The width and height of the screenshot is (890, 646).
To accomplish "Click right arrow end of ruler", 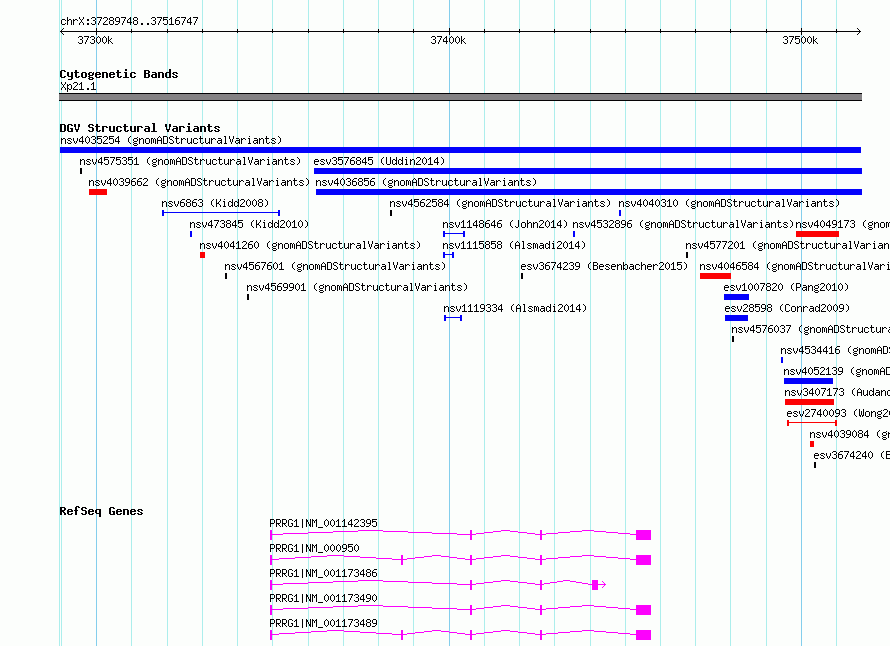I will click(858, 32).
